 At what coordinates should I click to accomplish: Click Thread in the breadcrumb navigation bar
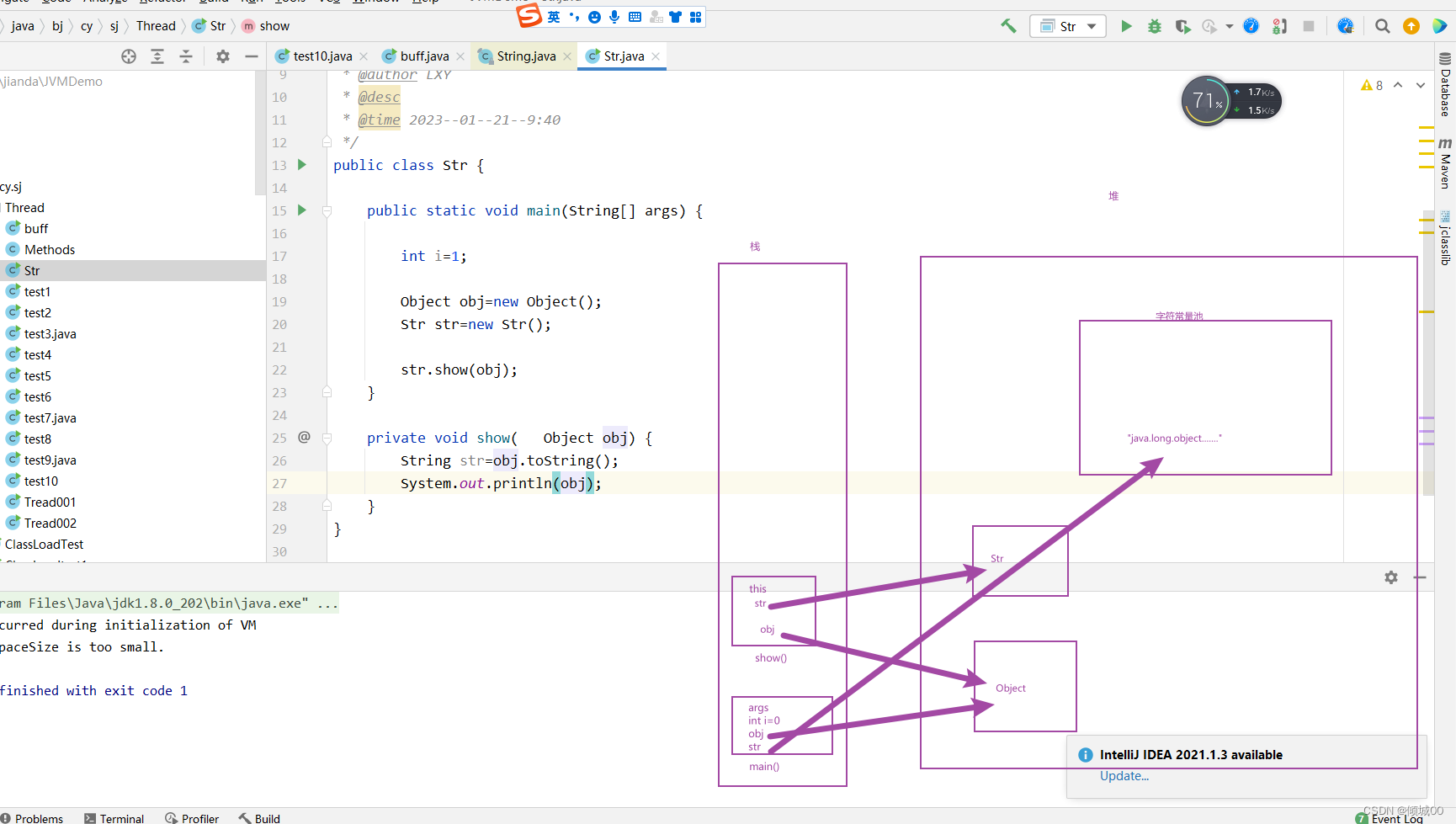click(x=156, y=26)
